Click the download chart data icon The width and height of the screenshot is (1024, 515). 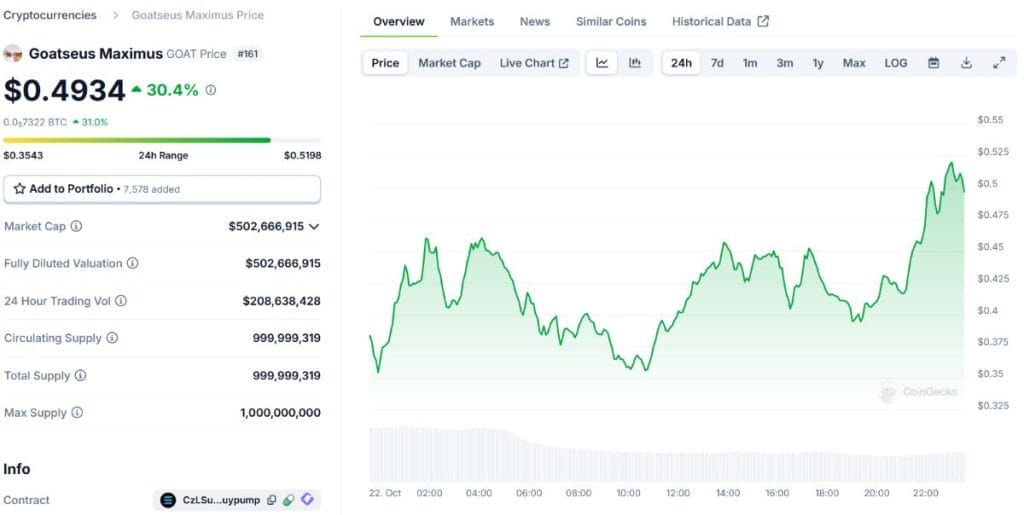click(x=967, y=63)
